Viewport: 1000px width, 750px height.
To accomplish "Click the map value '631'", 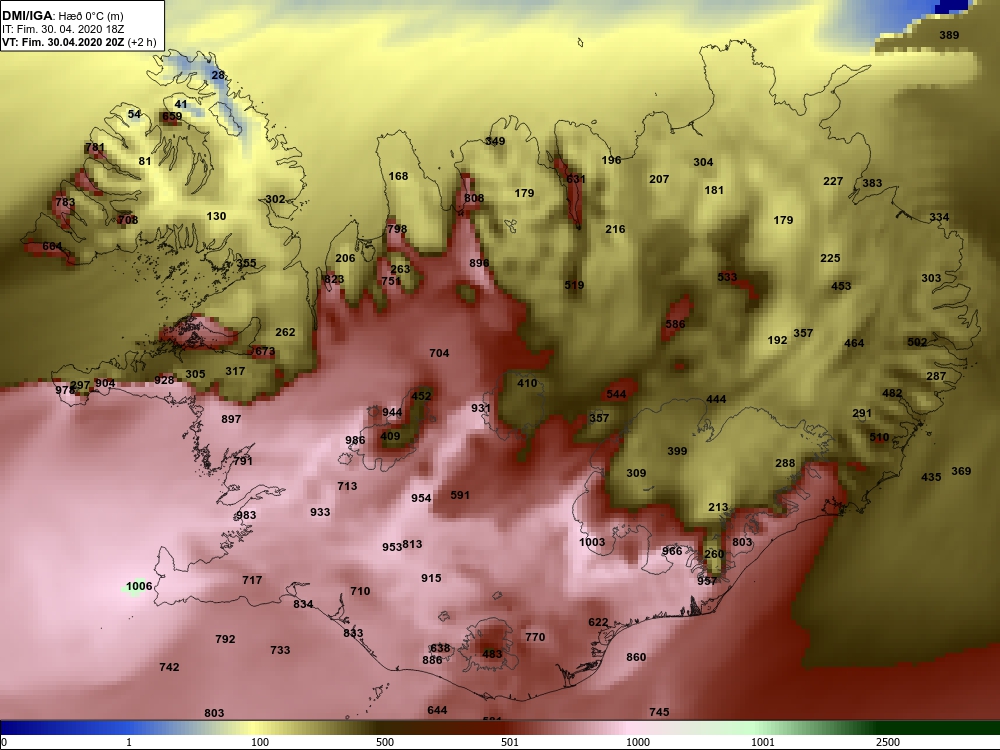I will (575, 179).
